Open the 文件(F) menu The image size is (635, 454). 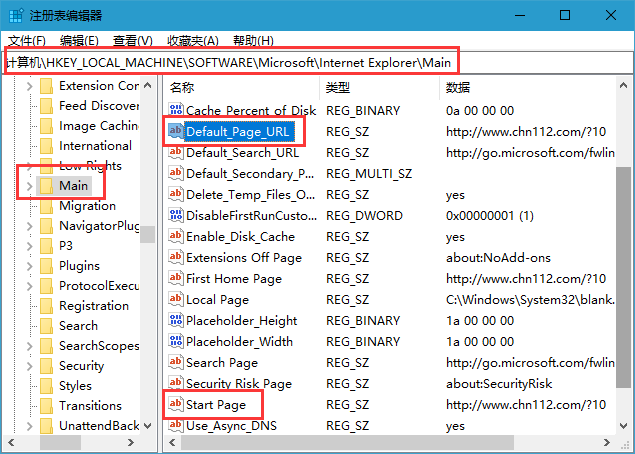point(27,41)
